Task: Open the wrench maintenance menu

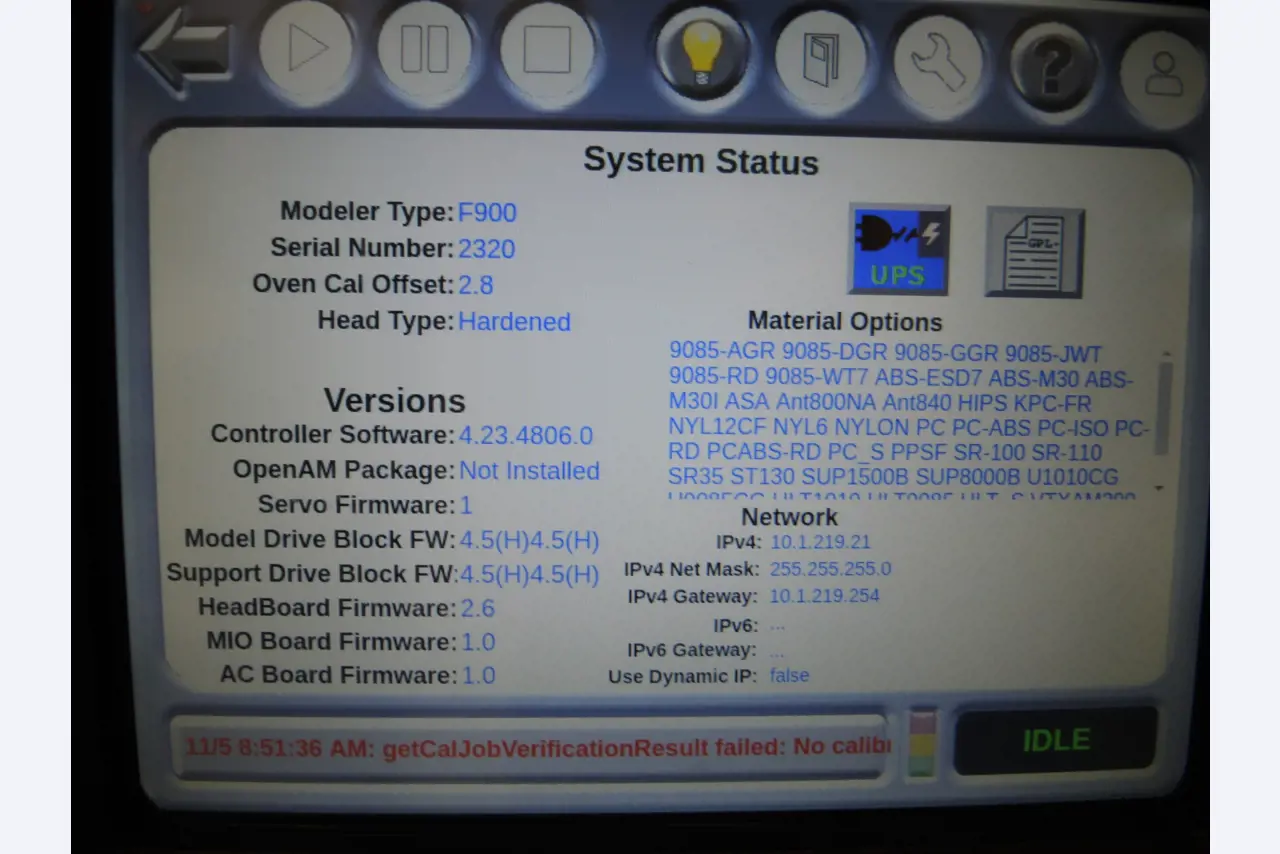Action: 939,60
